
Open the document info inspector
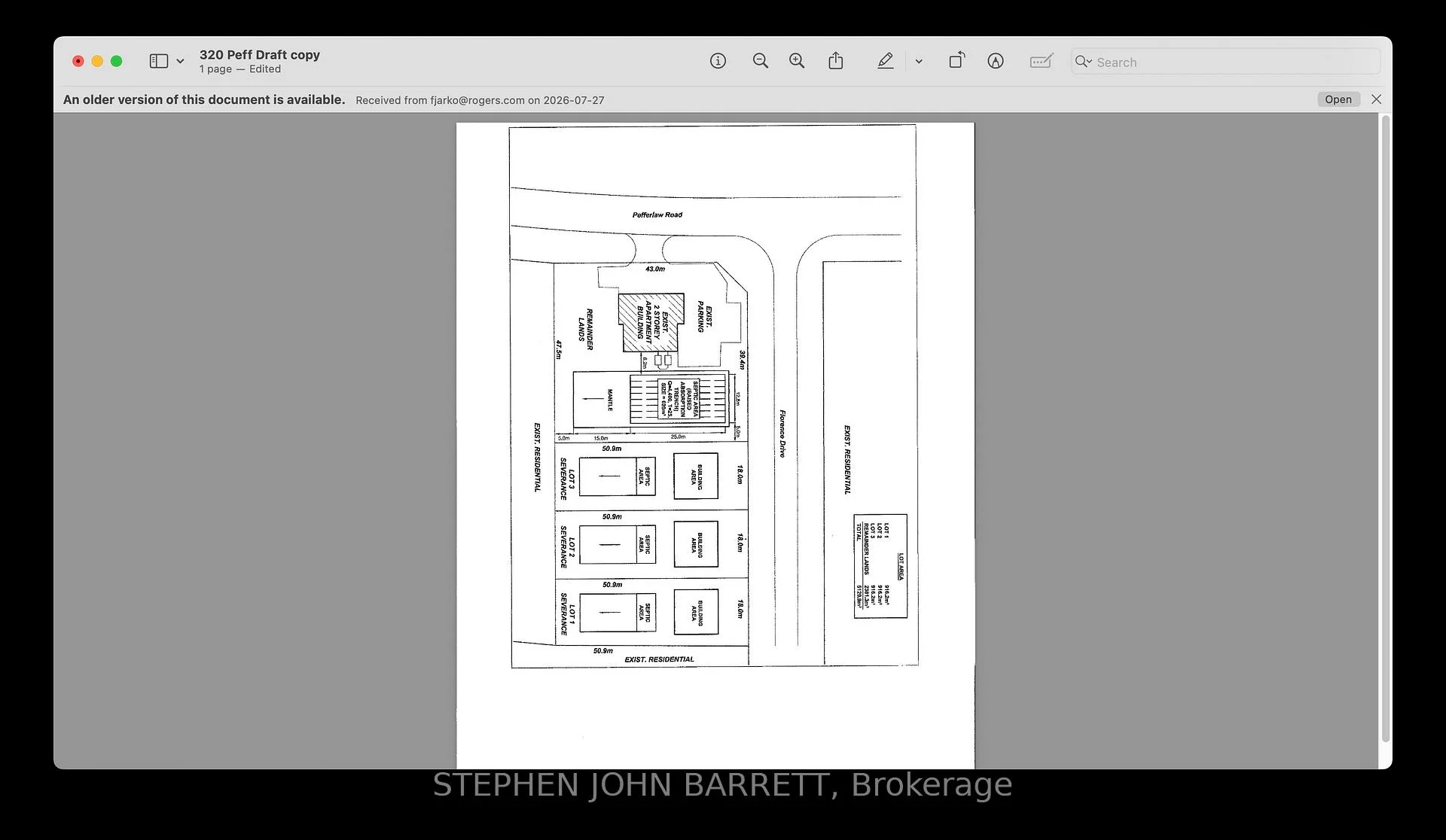point(718,61)
